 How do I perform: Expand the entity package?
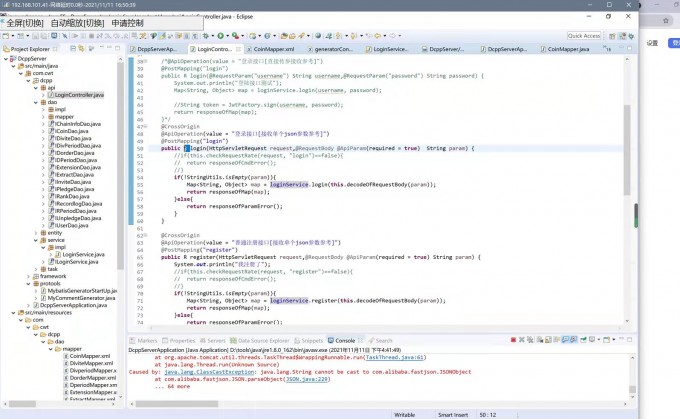pos(36,233)
